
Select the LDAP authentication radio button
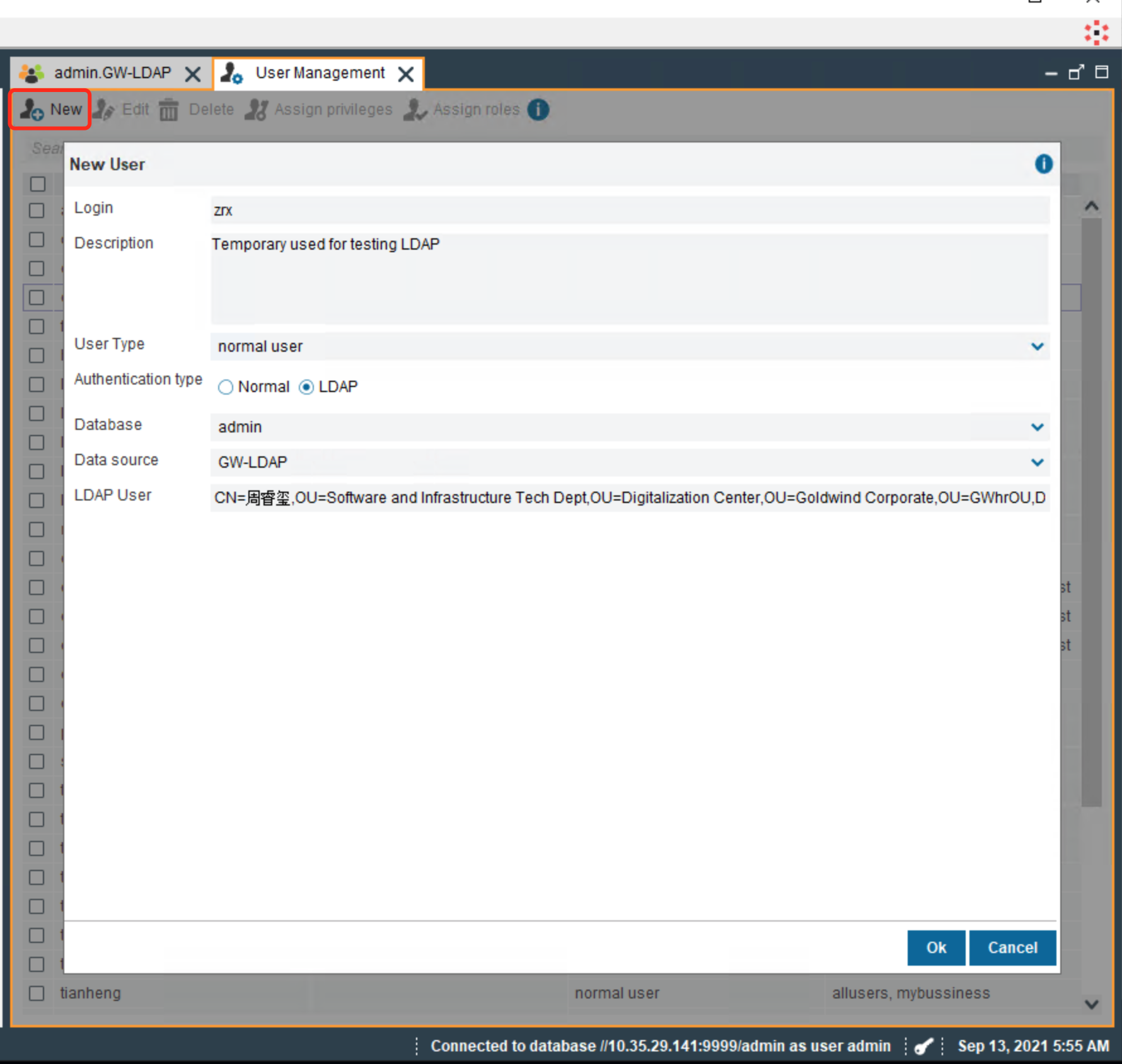[x=306, y=387]
